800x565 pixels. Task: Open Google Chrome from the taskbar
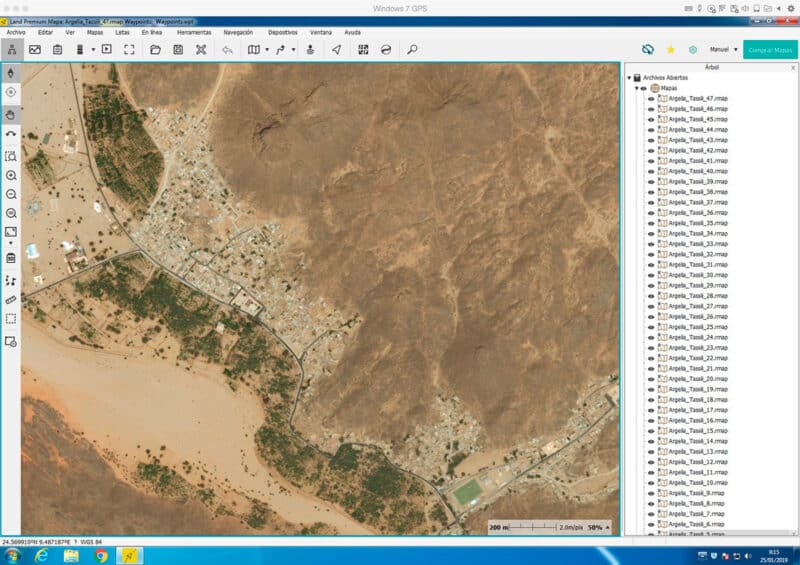pos(101,556)
